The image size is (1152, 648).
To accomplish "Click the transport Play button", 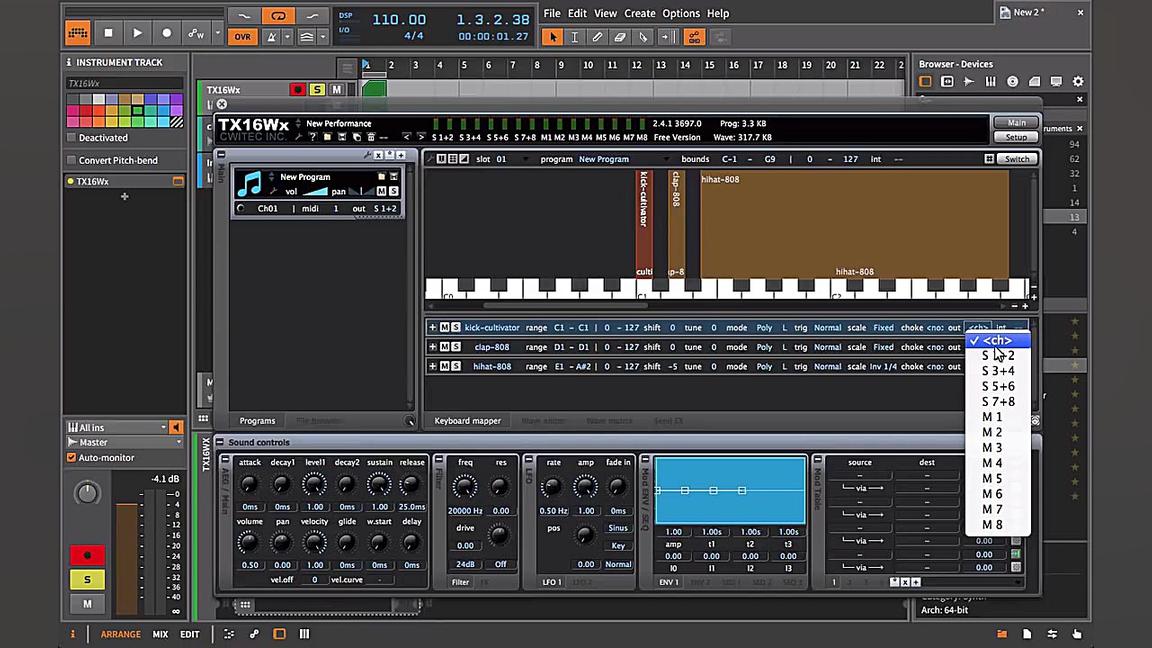I will pos(137,33).
